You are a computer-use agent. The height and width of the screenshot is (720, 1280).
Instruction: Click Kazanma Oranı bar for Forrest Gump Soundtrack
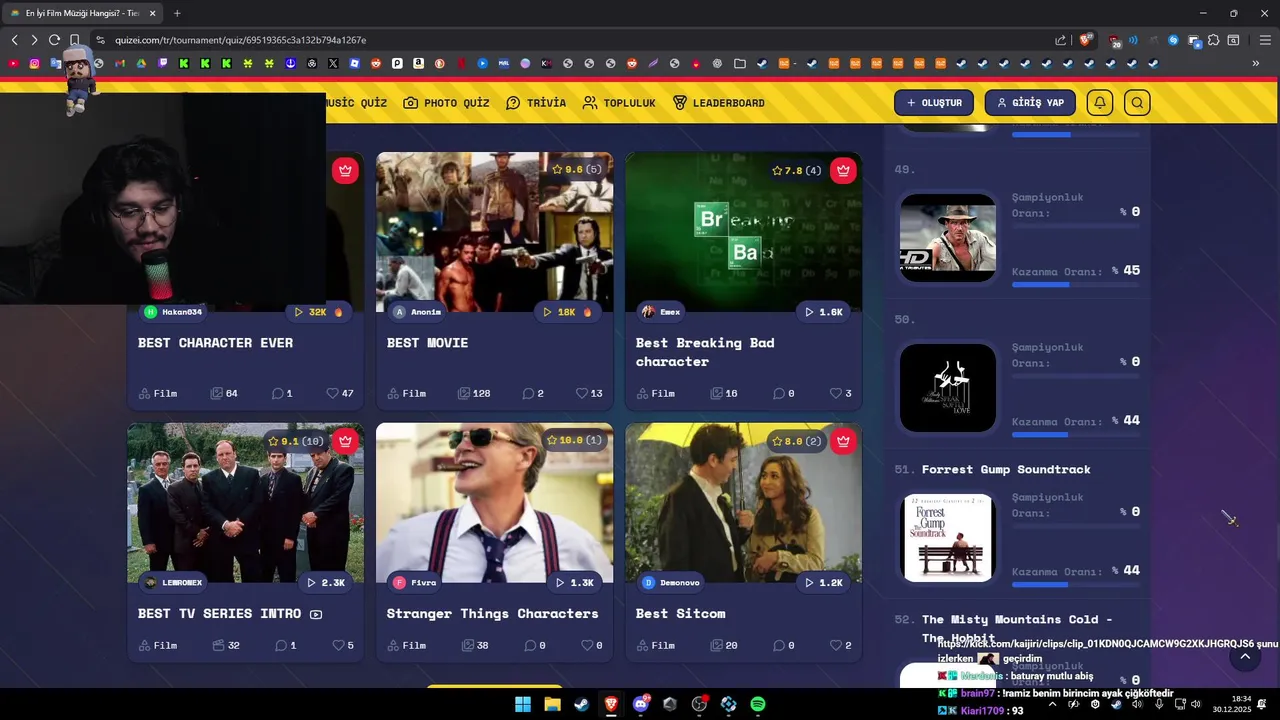1076,585
